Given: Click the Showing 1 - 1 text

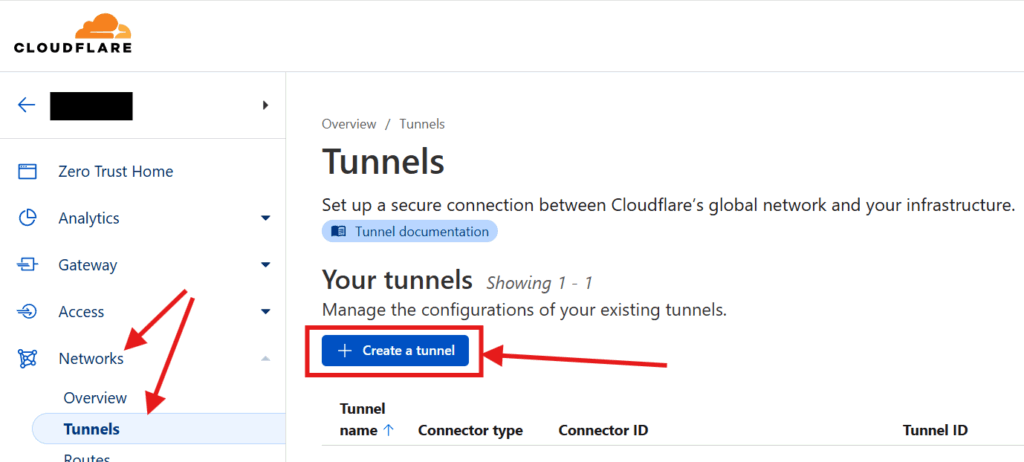Looking at the screenshot, I should pos(539,283).
